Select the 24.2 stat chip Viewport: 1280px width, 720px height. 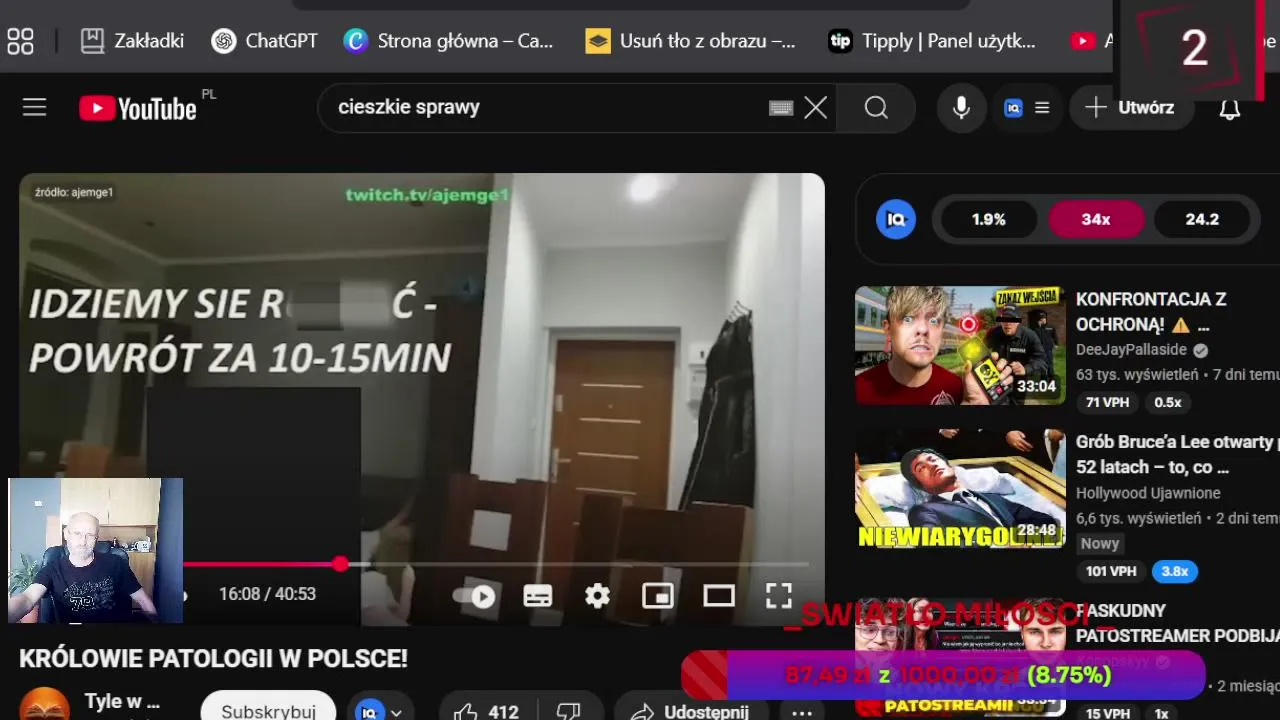[x=1202, y=219]
